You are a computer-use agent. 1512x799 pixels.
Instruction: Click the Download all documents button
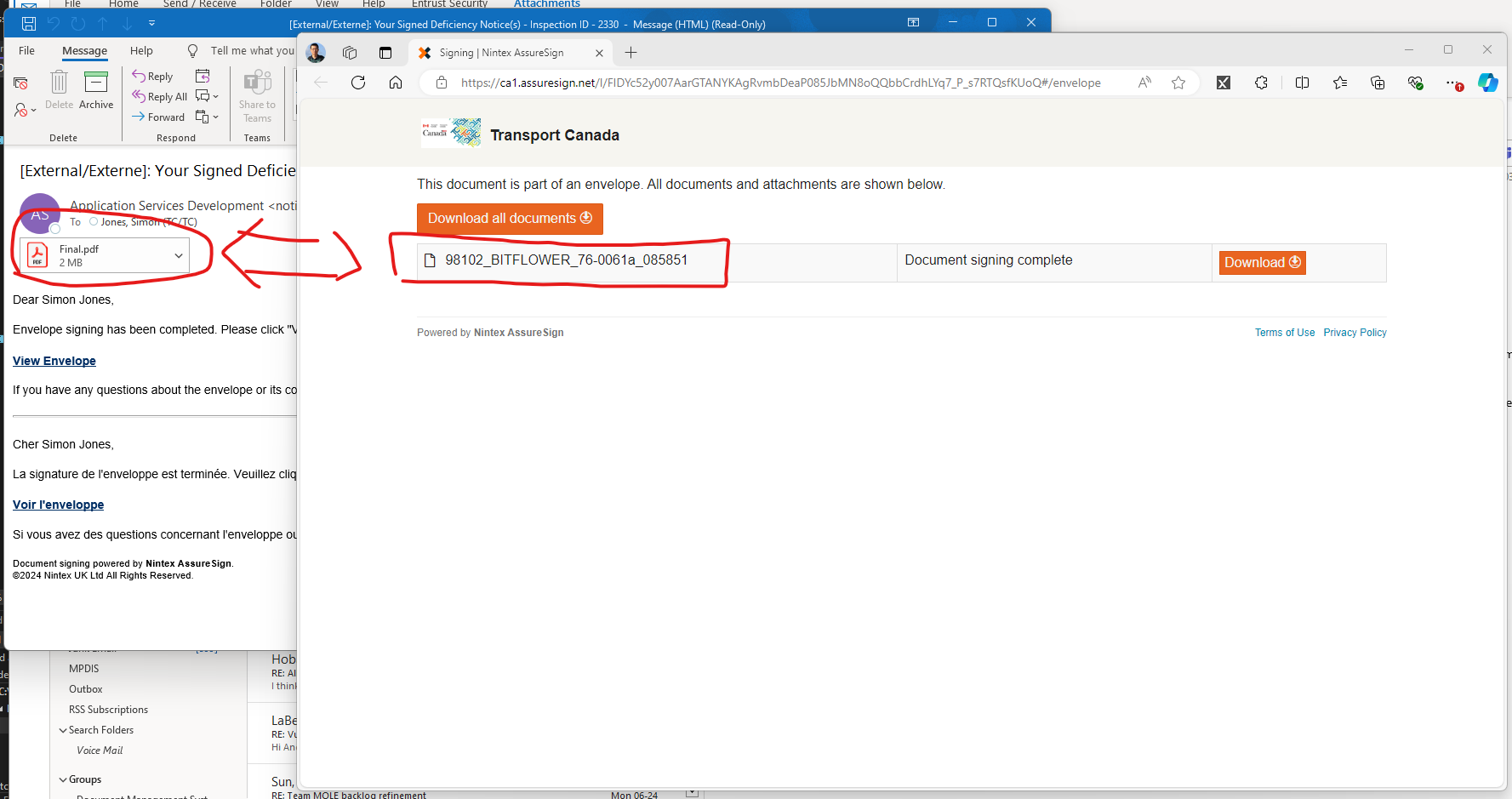(510, 219)
